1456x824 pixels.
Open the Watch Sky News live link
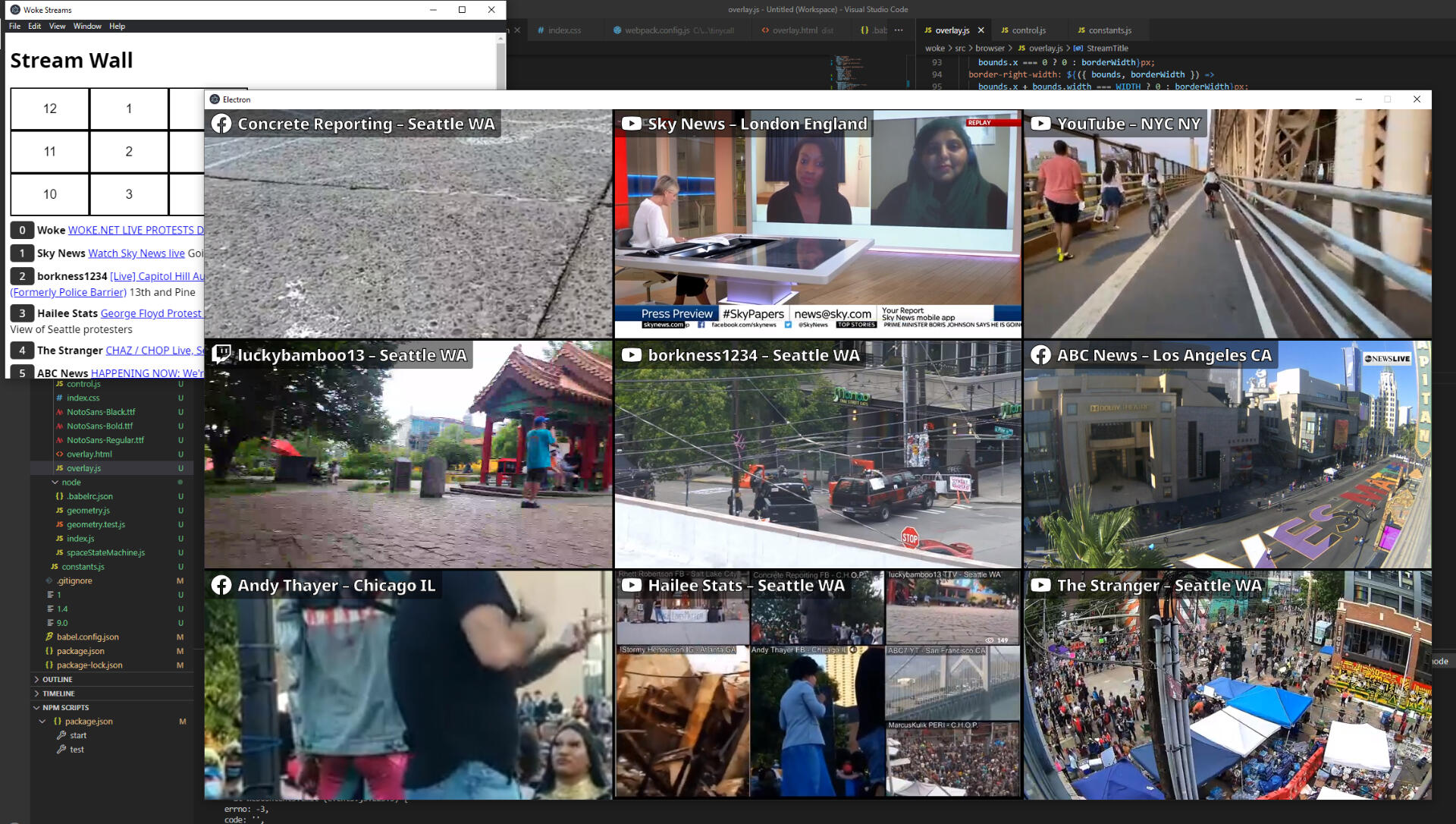(x=136, y=253)
